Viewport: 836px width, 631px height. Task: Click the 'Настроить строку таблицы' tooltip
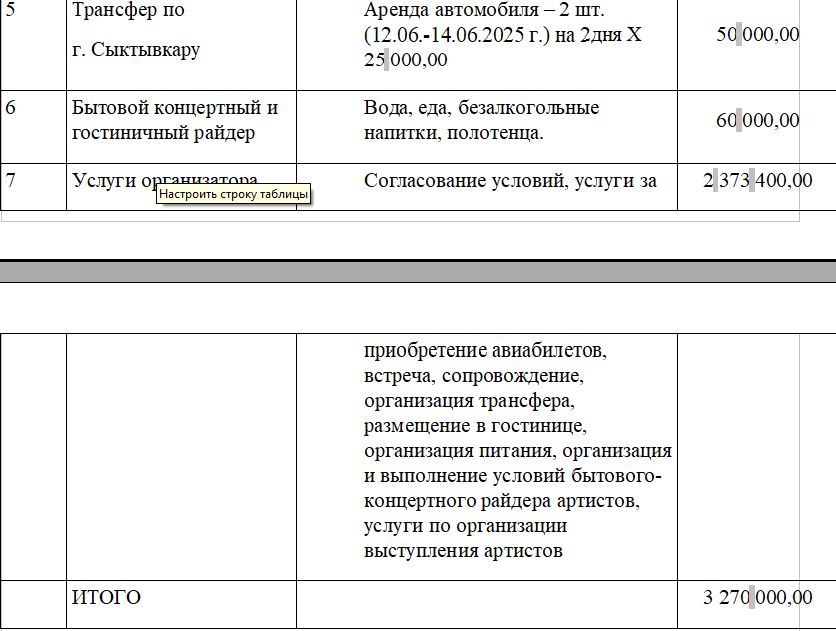(234, 195)
